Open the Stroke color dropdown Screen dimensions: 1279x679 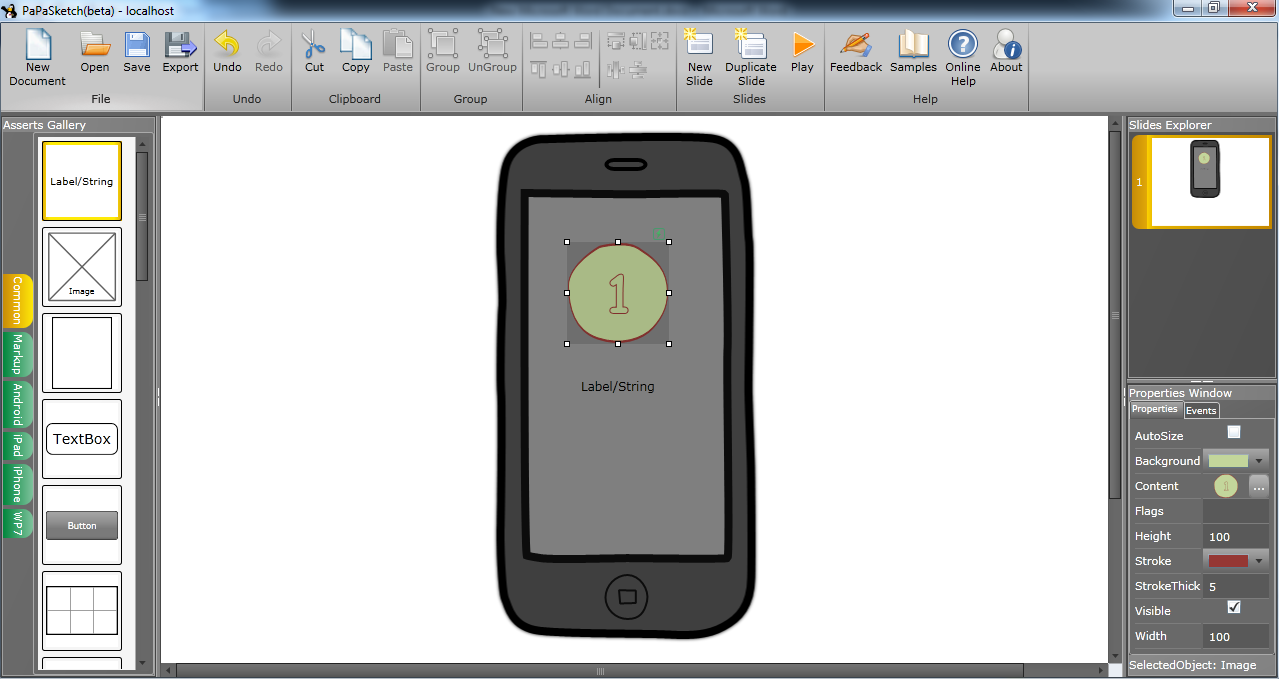(1259, 561)
